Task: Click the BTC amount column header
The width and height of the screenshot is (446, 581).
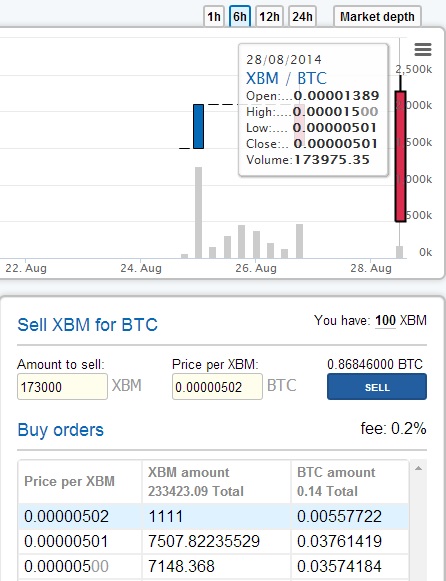Action: 350,481
